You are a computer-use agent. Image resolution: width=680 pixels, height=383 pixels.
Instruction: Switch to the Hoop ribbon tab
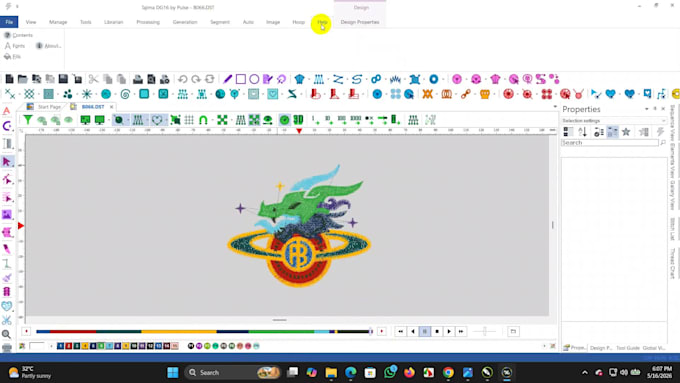pos(298,22)
